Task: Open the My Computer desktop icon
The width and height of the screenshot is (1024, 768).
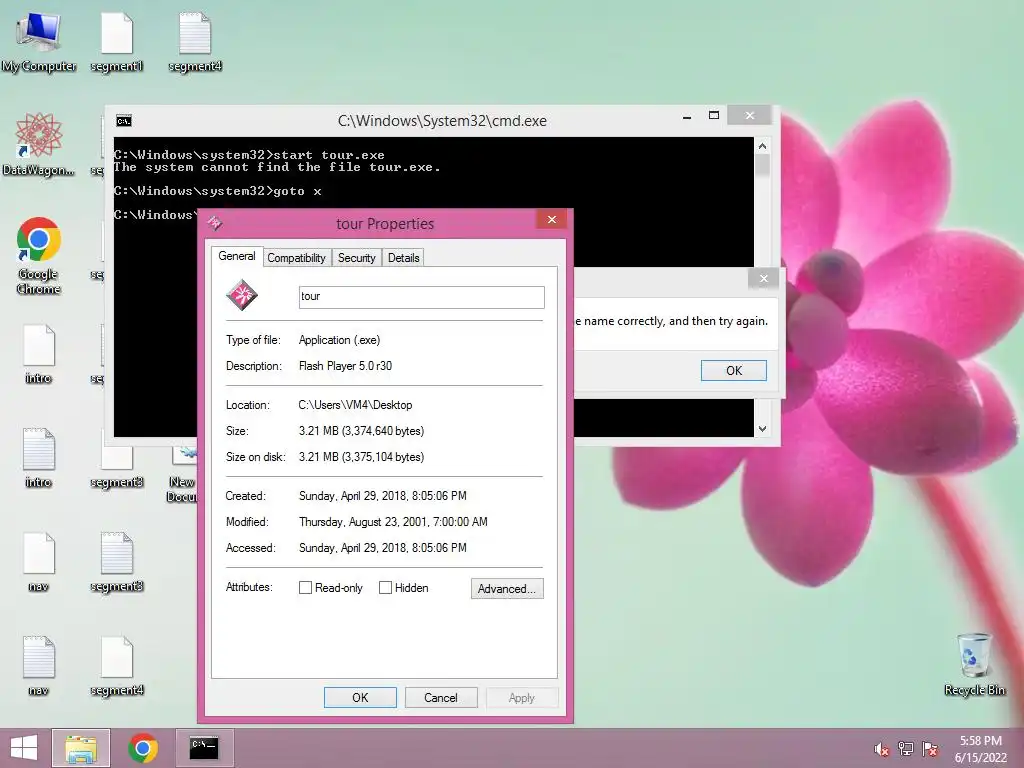Action: [x=39, y=40]
